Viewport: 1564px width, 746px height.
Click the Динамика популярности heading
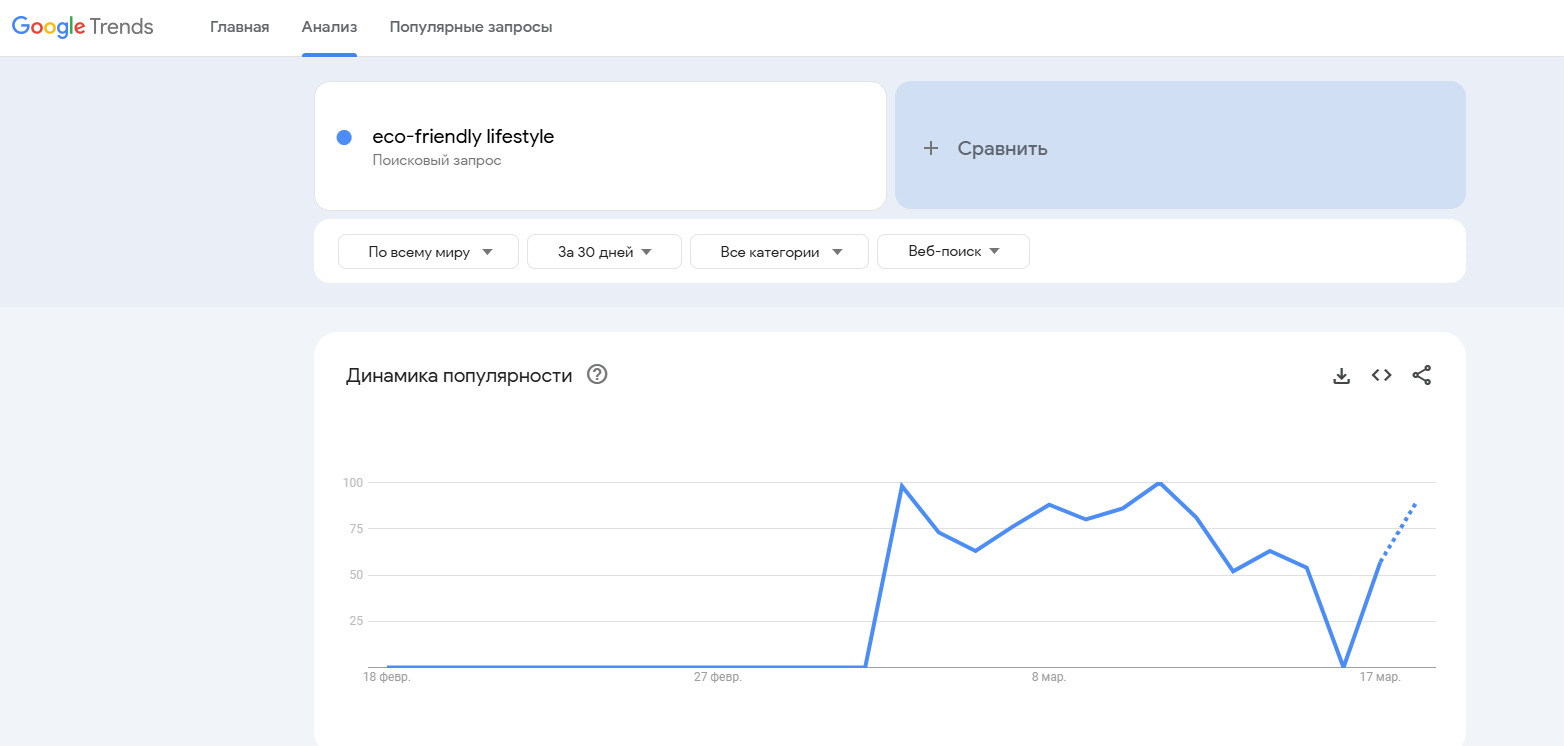click(459, 376)
